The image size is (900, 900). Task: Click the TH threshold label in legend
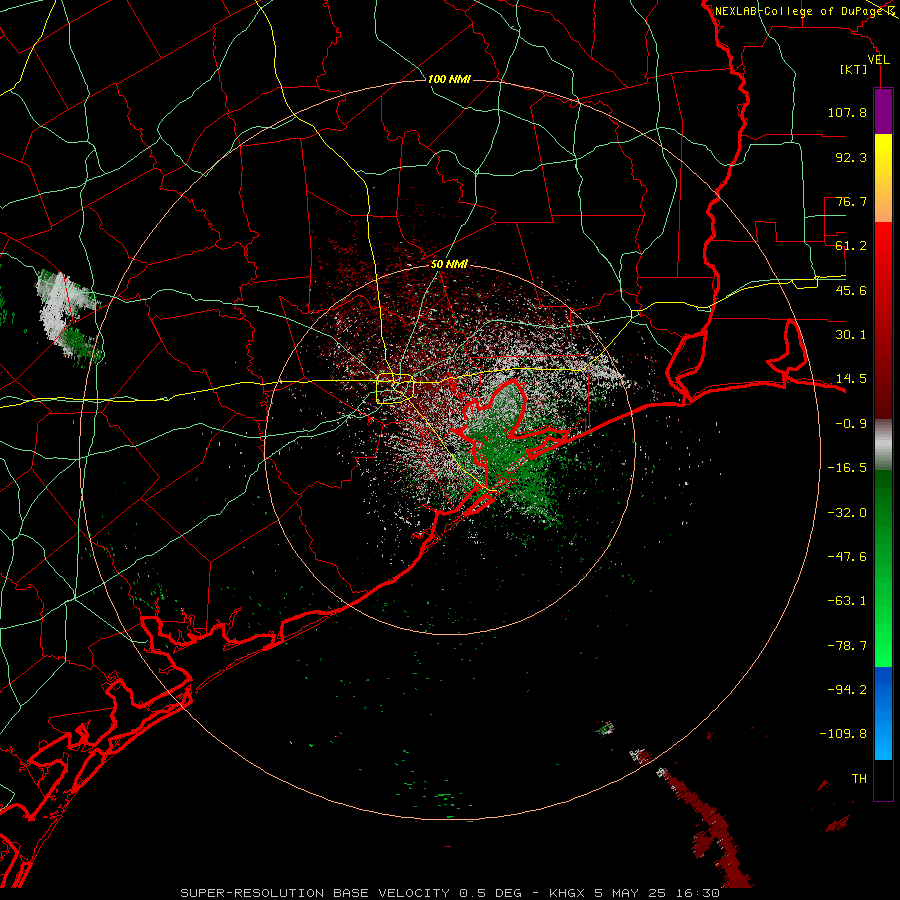coord(859,779)
